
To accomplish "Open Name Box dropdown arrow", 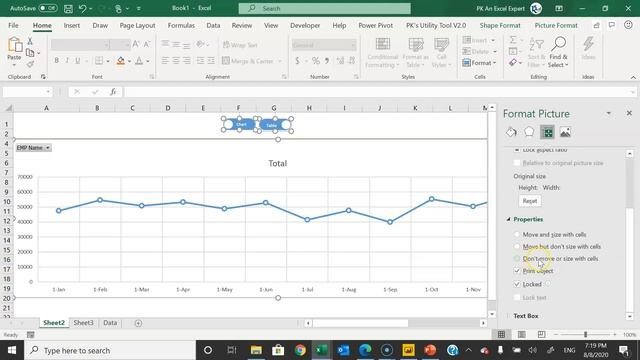I will pos(48,92).
